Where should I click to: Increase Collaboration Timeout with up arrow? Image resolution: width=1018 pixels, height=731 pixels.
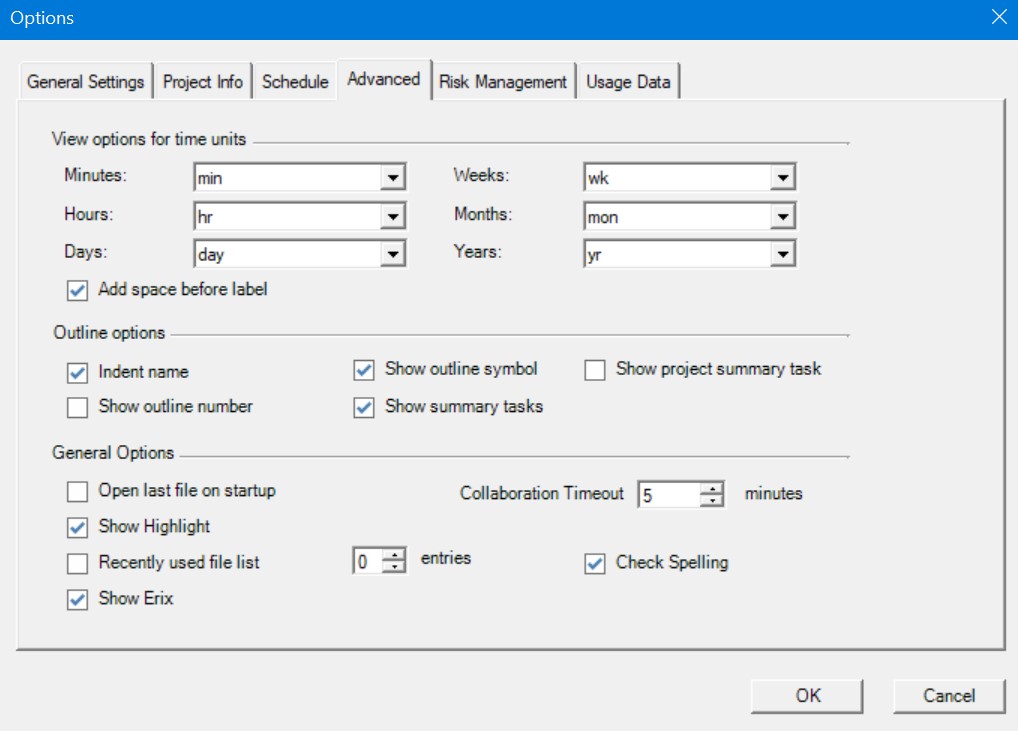tap(712, 489)
